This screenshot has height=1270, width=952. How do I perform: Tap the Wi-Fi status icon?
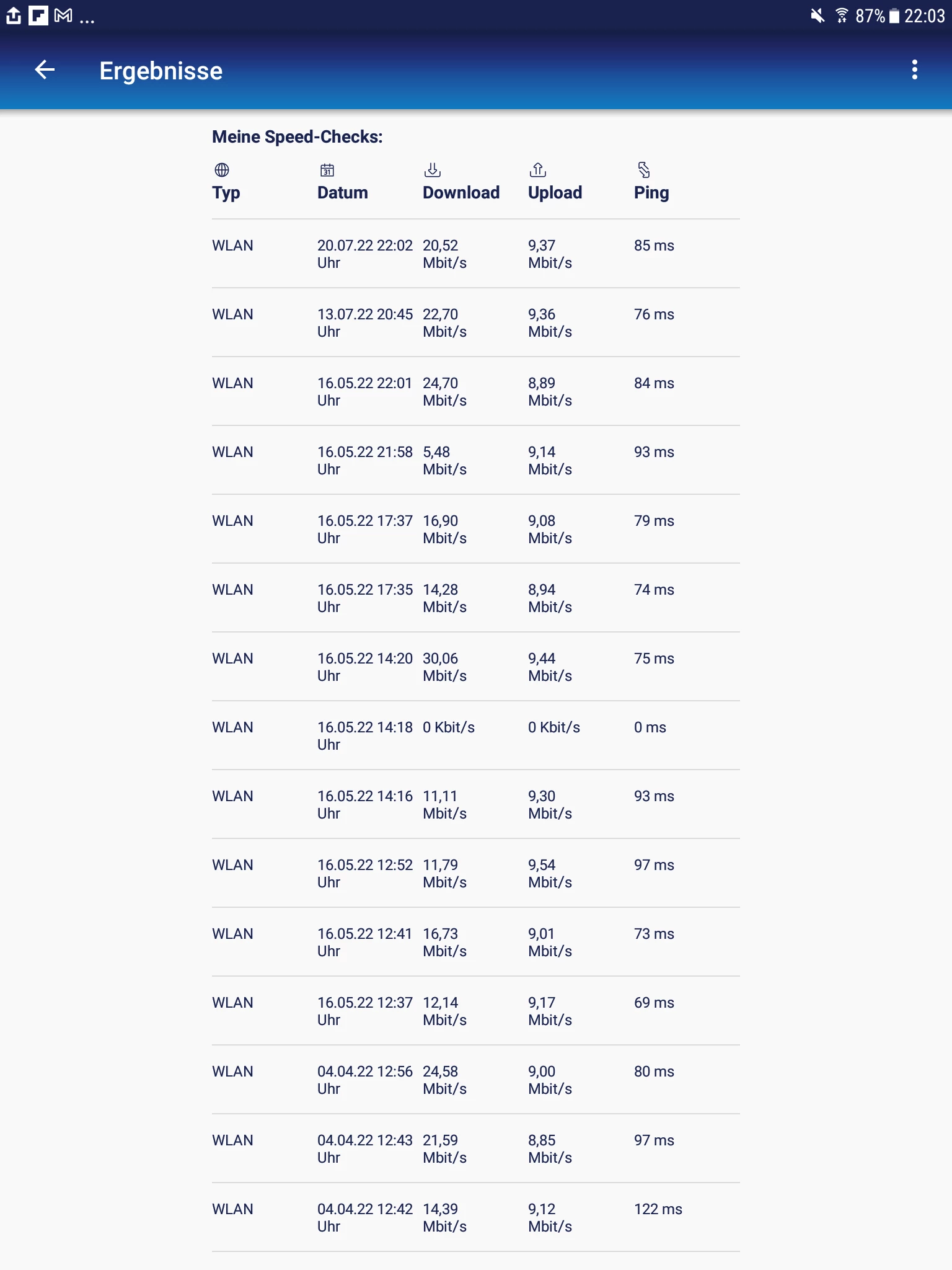point(842,16)
